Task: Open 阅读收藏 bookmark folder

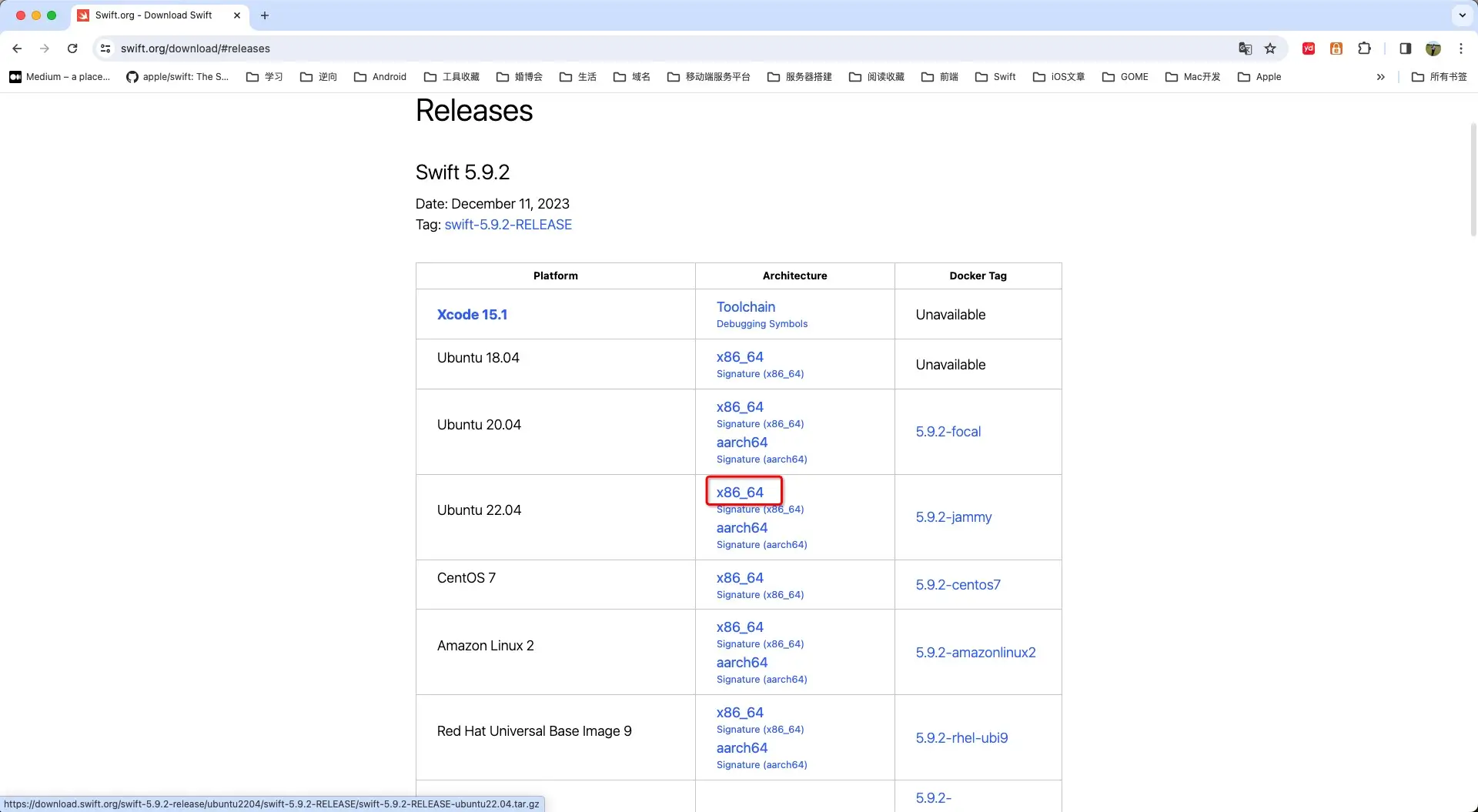Action: [x=876, y=77]
